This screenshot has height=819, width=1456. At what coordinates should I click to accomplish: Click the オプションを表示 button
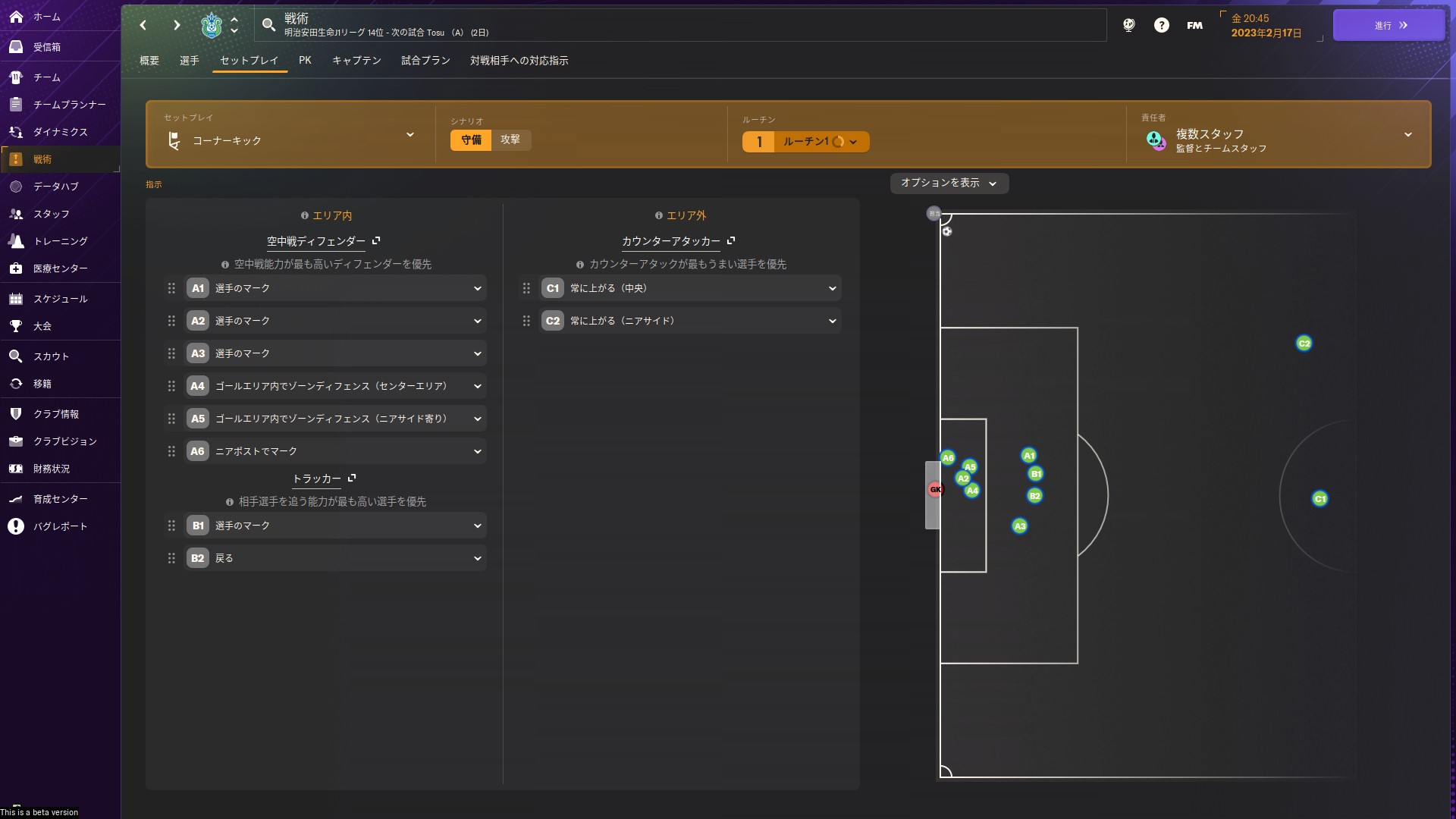coord(949,183)
